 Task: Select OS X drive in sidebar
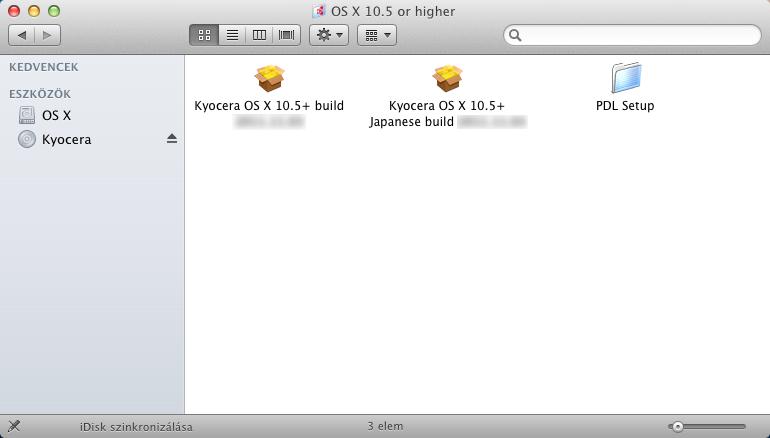(92, 115)
